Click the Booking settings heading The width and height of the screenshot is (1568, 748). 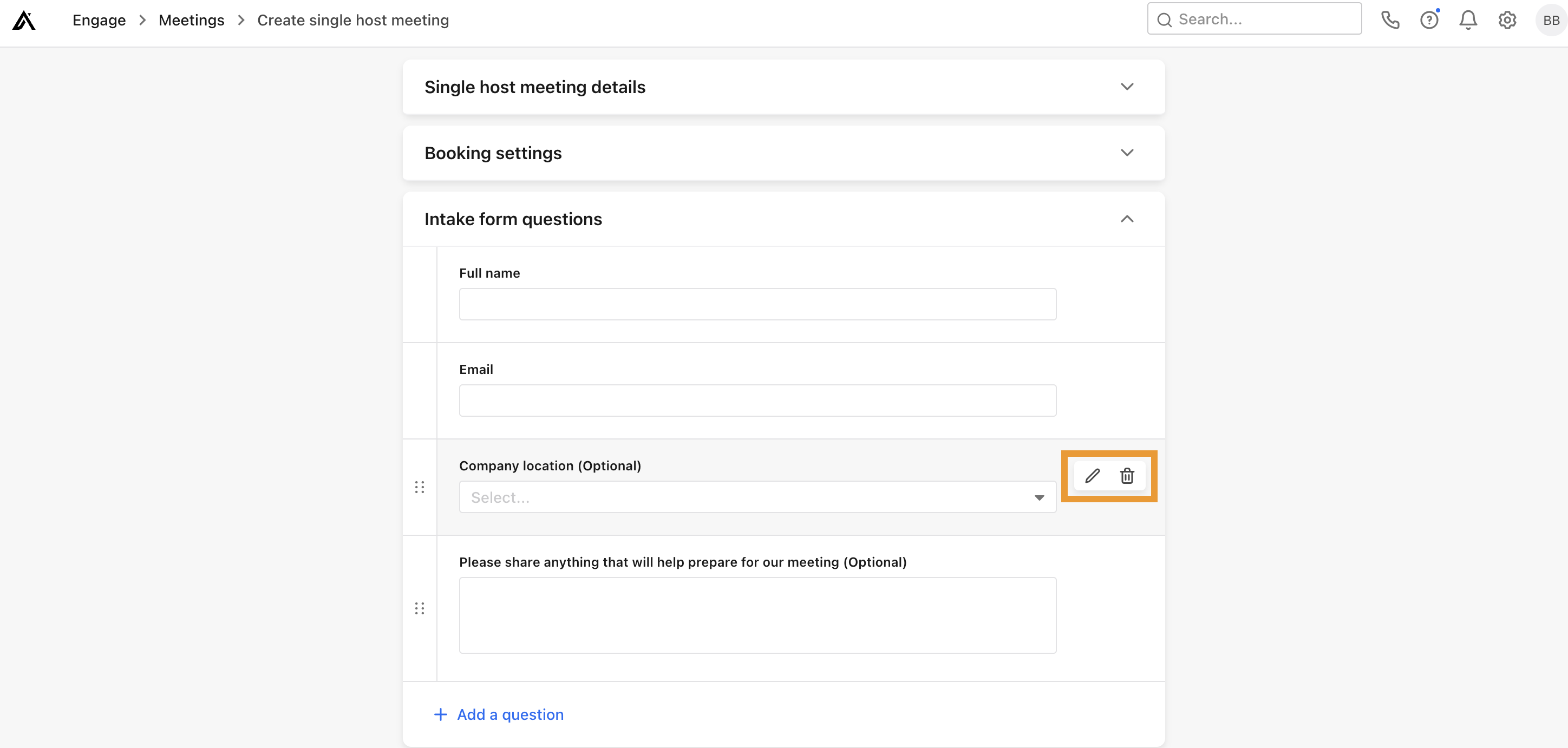[493, 153]
